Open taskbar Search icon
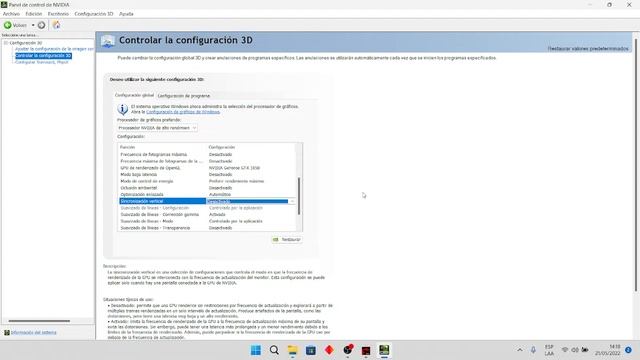The height and width of the screenshot is (360, 640). point(274,350)
